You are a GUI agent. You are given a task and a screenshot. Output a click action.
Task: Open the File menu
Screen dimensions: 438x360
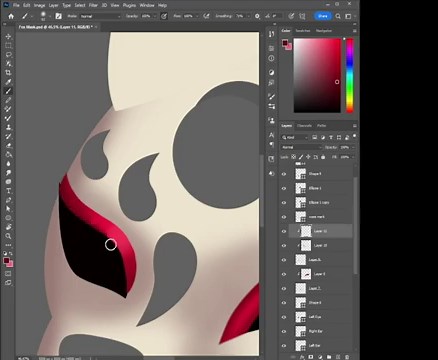[x=16, y=5]
